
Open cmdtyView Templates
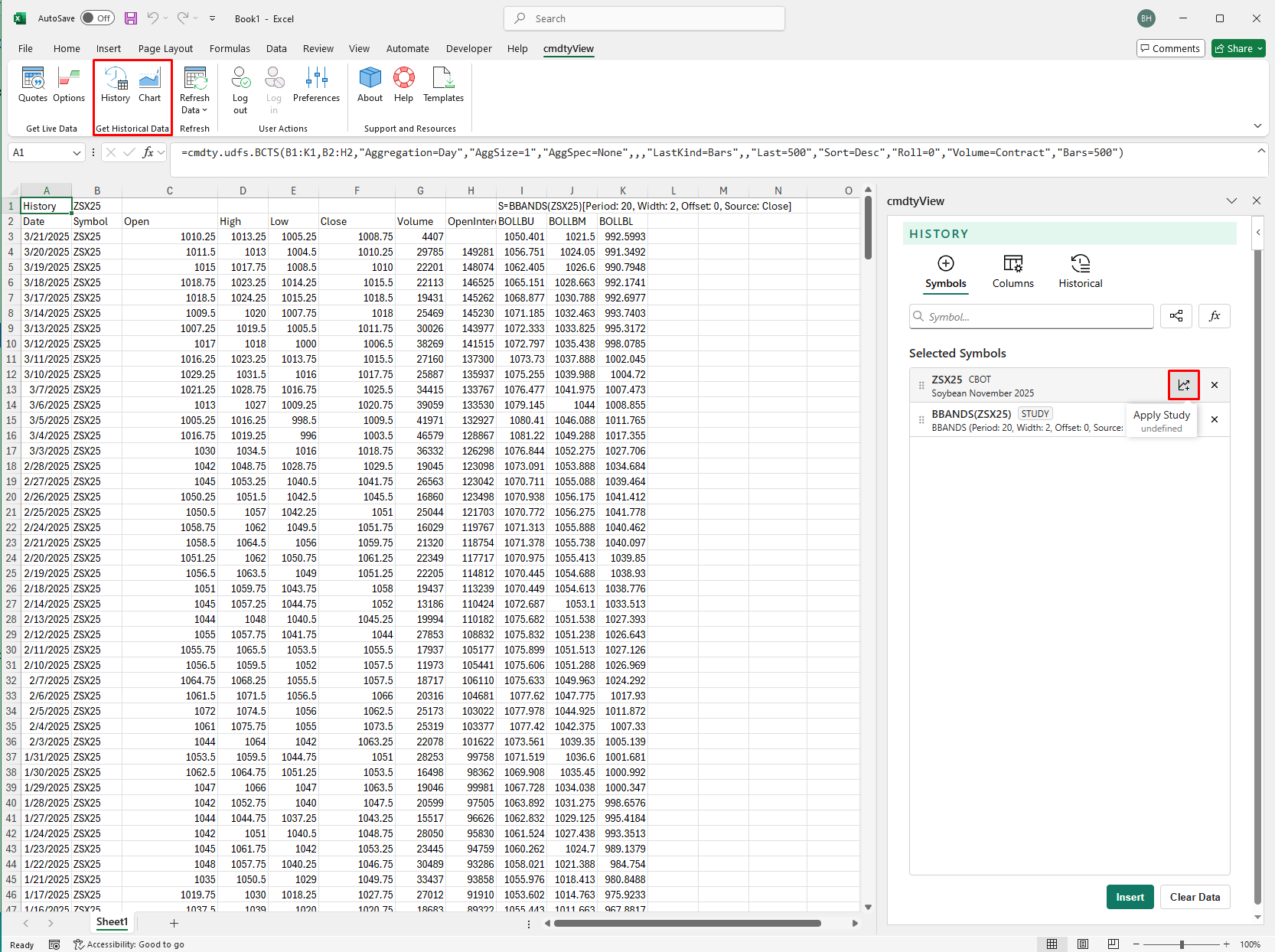point(443,85)
